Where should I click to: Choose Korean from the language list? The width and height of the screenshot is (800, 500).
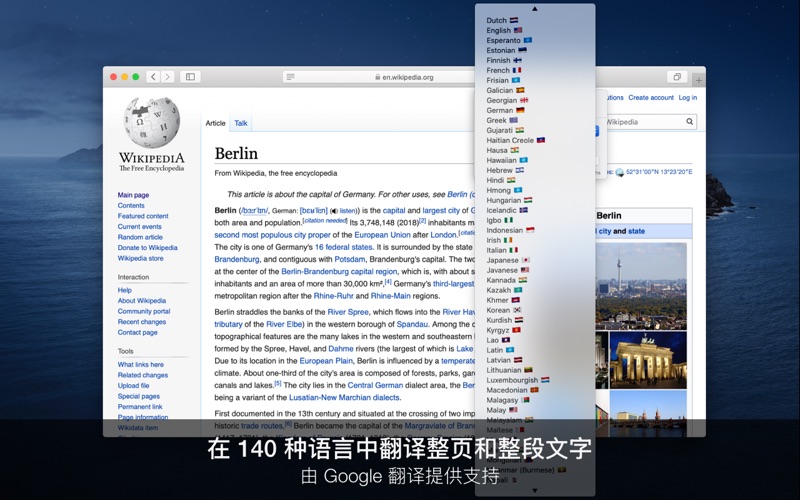point(504,310)
